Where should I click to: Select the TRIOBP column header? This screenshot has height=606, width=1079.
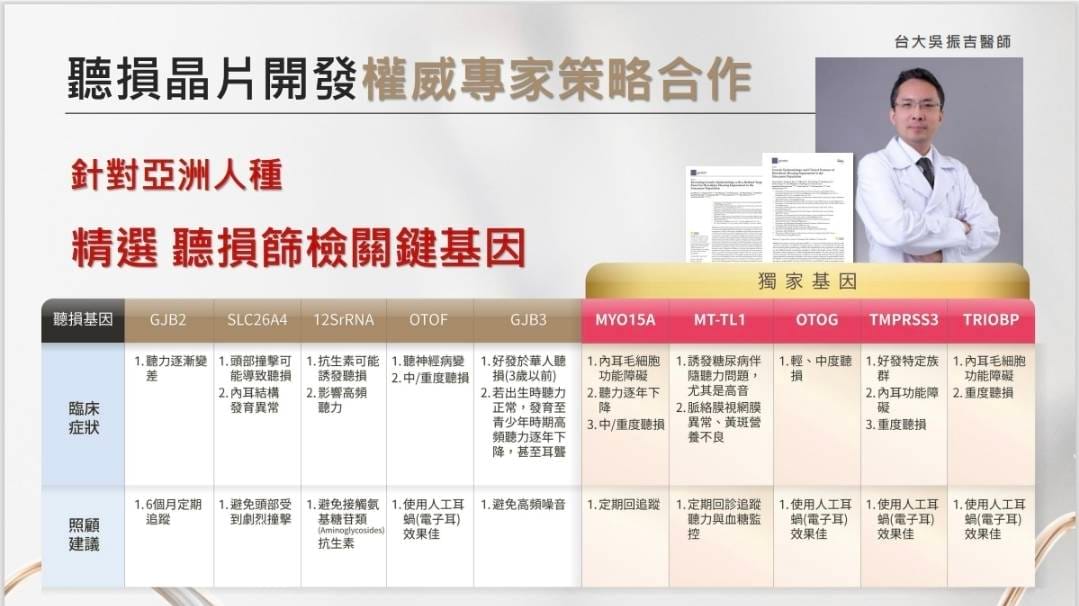coord(990,321)
